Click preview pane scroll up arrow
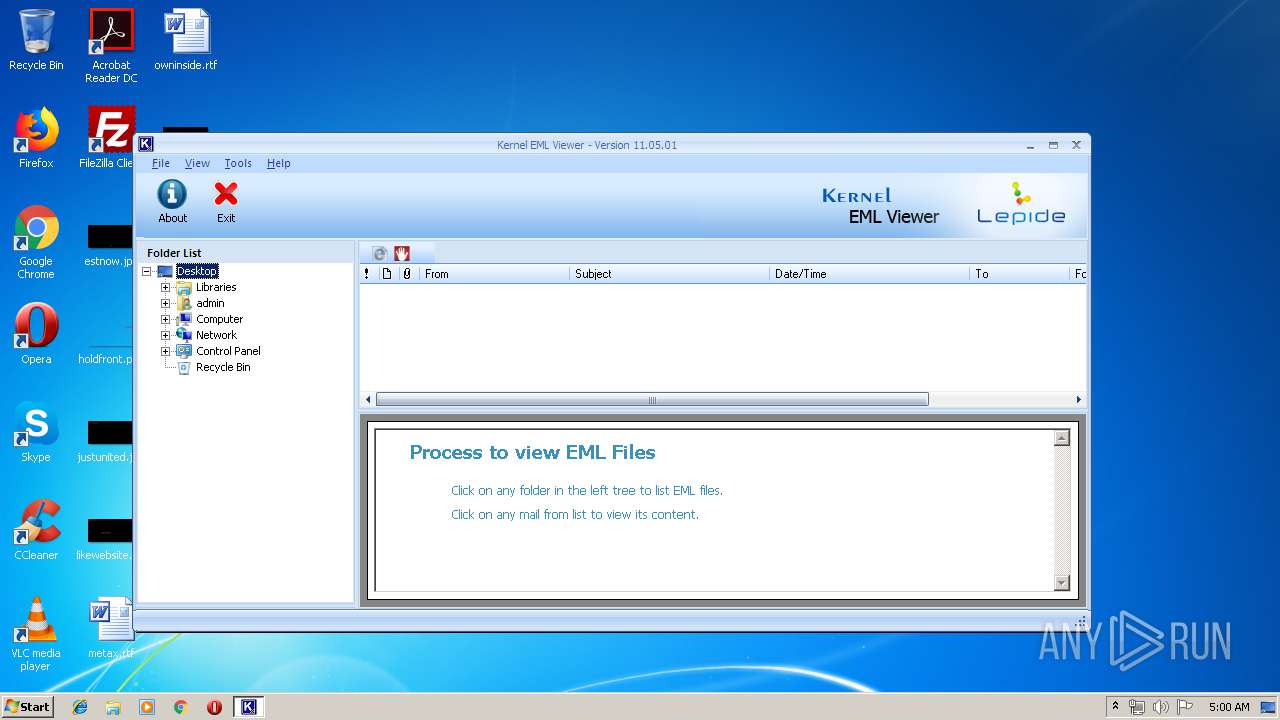This screenshot has height=720, width=1280. pos(1062,438)
